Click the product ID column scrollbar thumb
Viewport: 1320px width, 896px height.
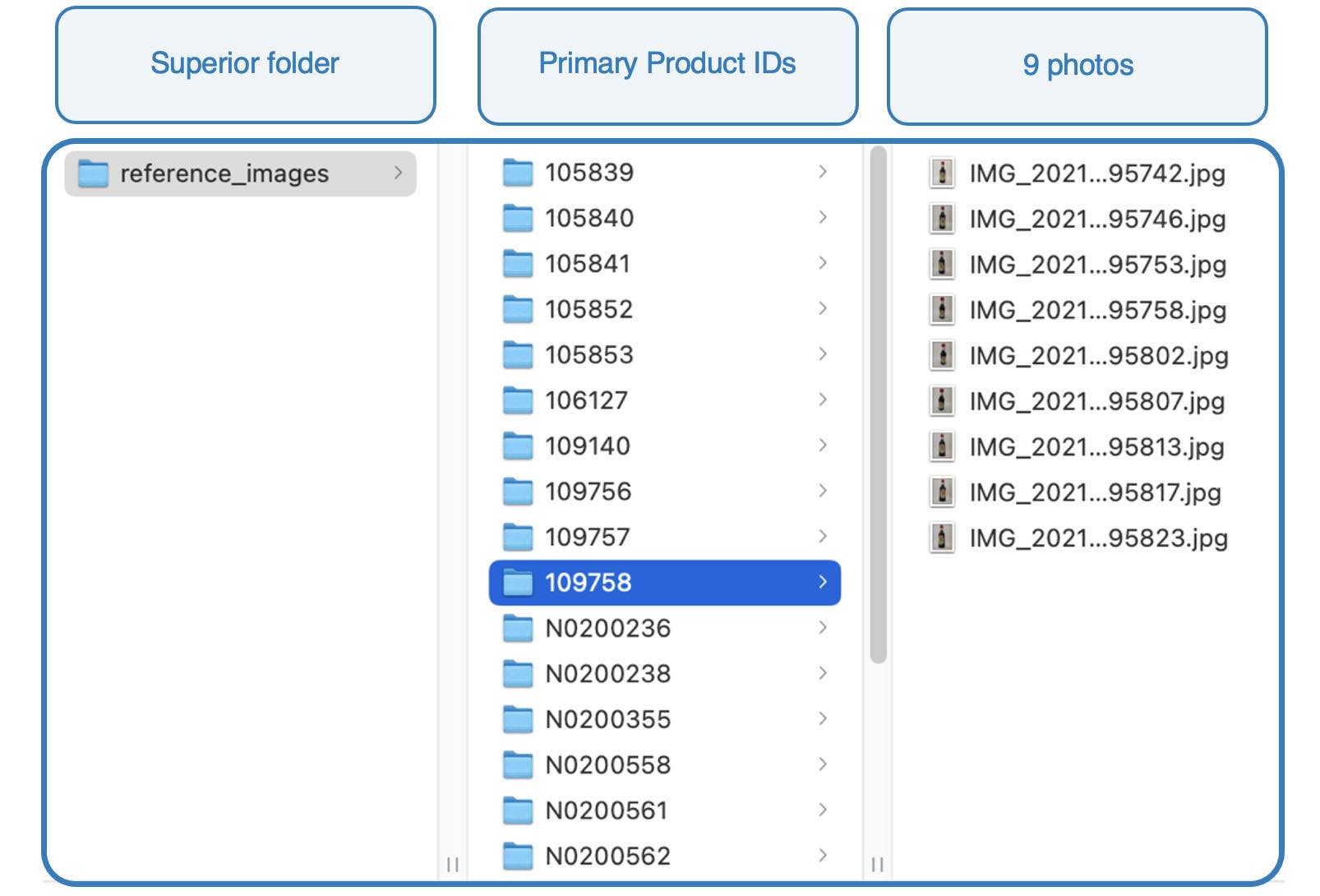(878, 404)
